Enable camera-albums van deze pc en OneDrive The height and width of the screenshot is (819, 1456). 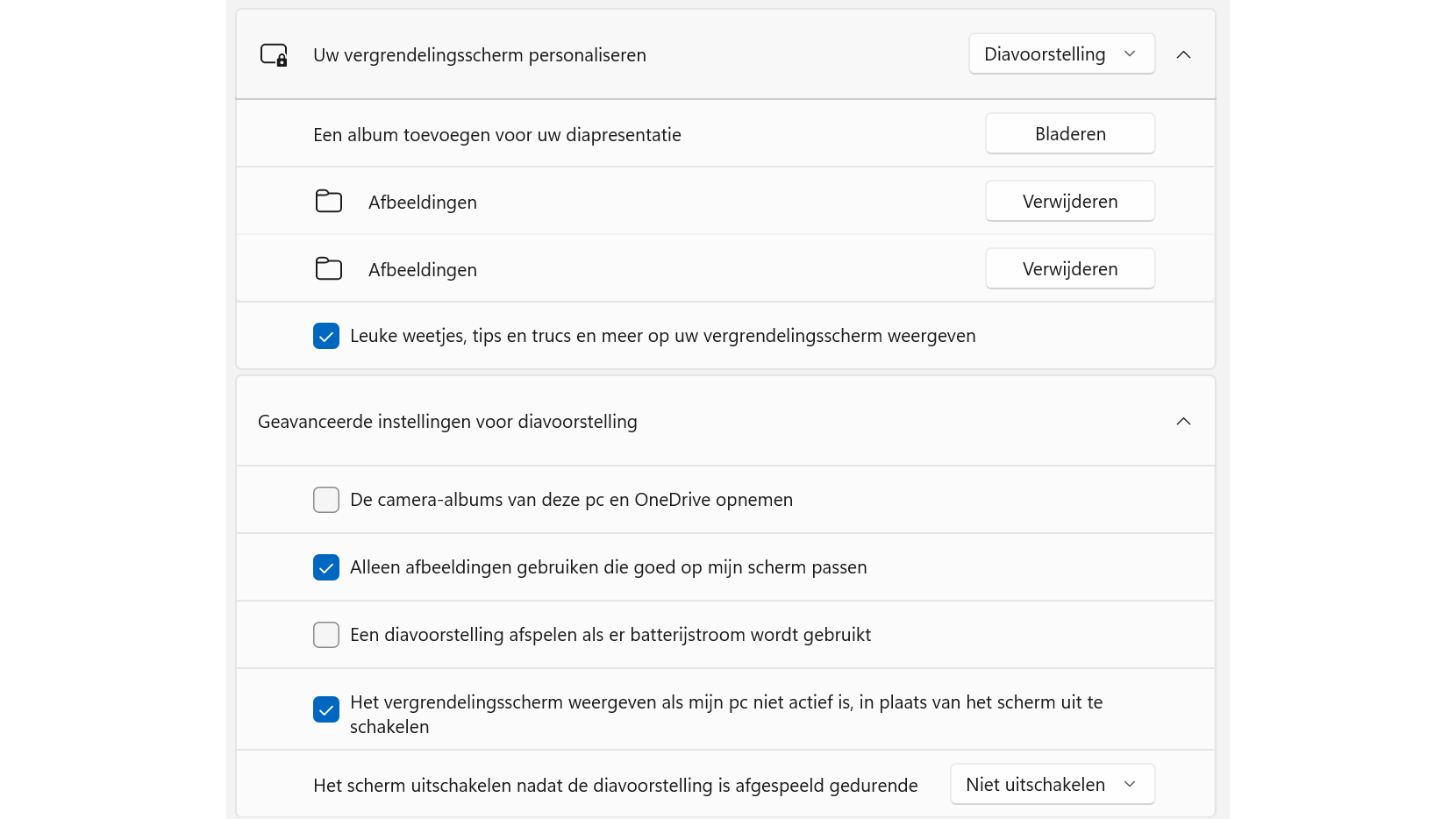click(326, 500)
